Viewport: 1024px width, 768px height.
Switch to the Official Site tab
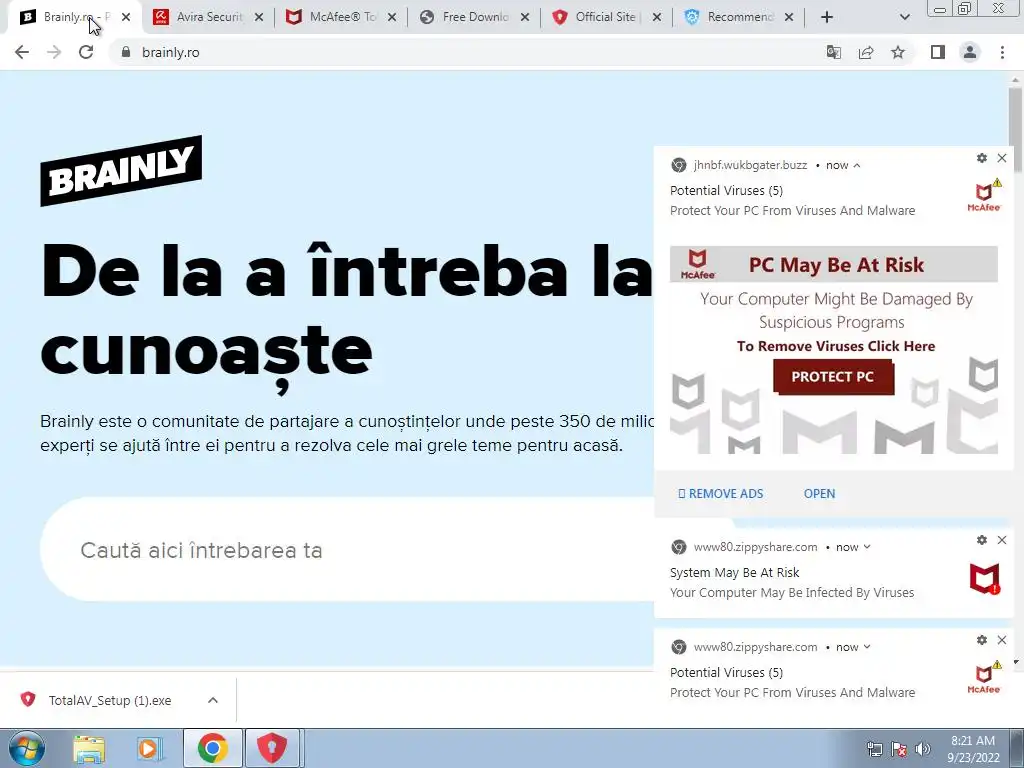[605, 17]
